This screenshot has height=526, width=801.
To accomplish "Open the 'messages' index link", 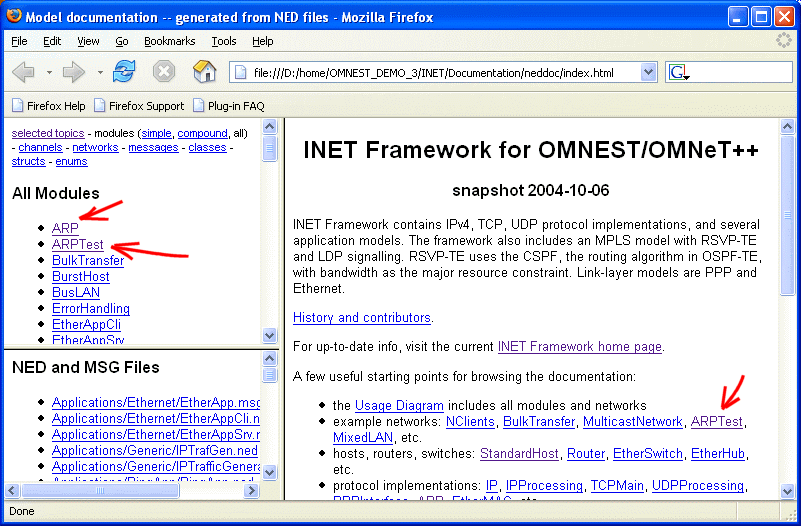I will pyautogui.click(x=153, y=148).
